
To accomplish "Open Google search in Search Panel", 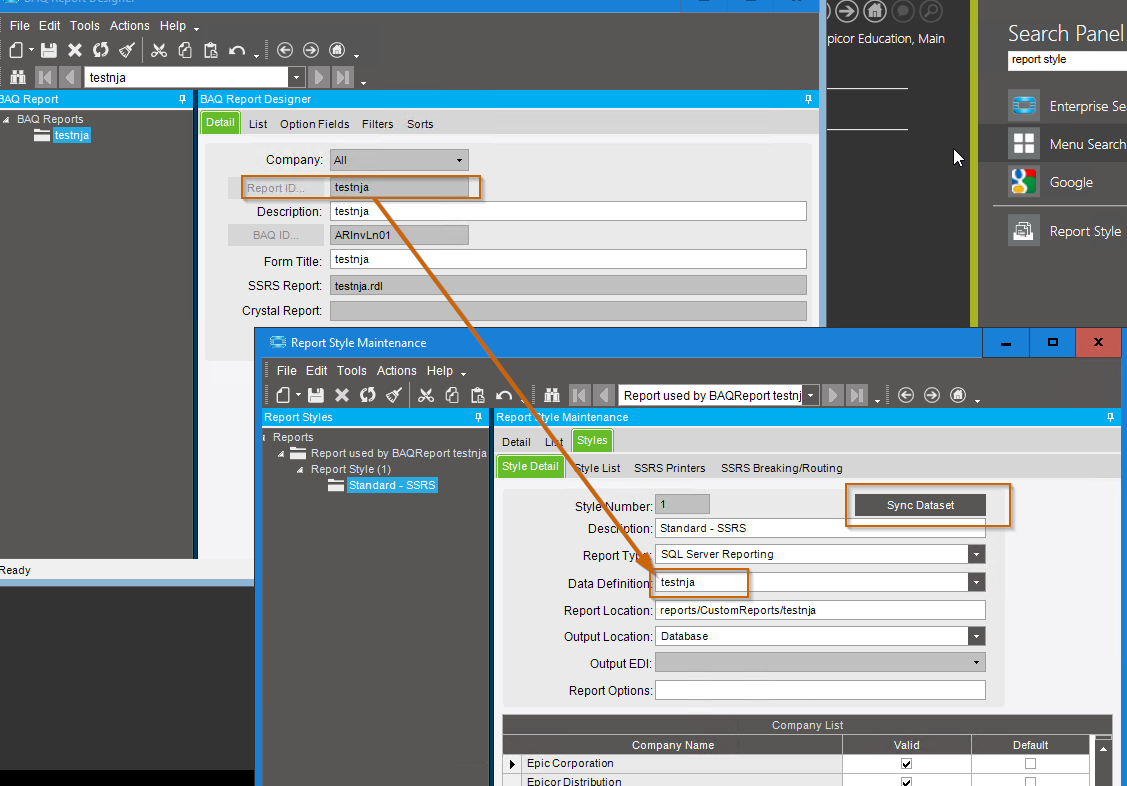I will [x=1071, y=182].
